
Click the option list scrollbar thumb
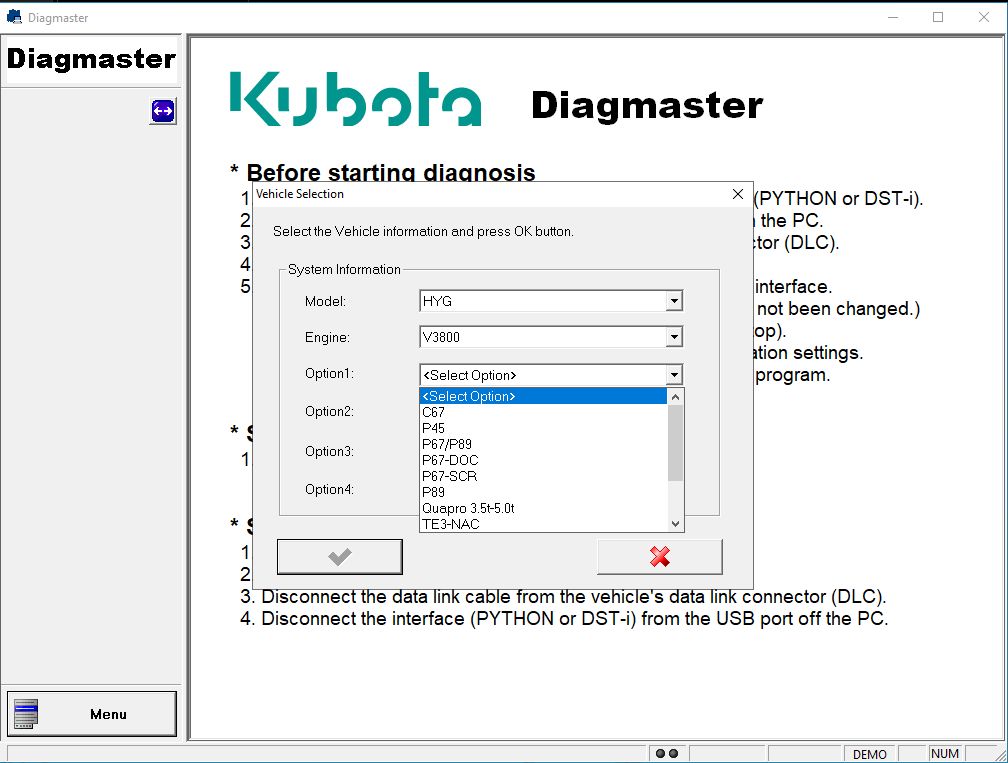tap(675, 443)
